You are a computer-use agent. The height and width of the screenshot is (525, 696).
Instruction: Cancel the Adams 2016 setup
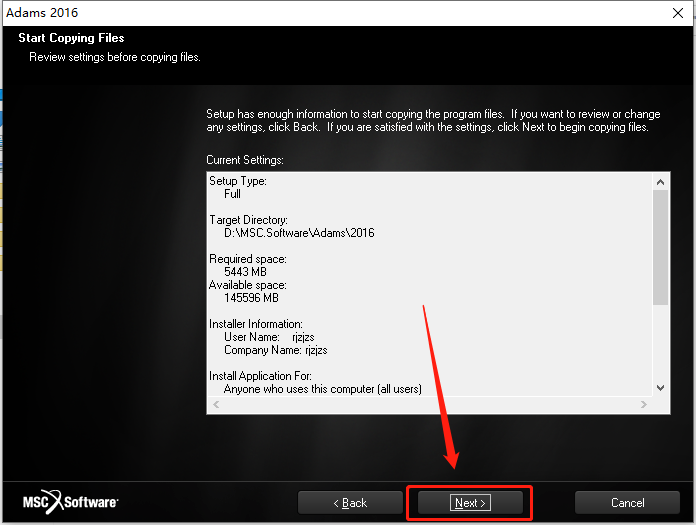tap(627, 502)
